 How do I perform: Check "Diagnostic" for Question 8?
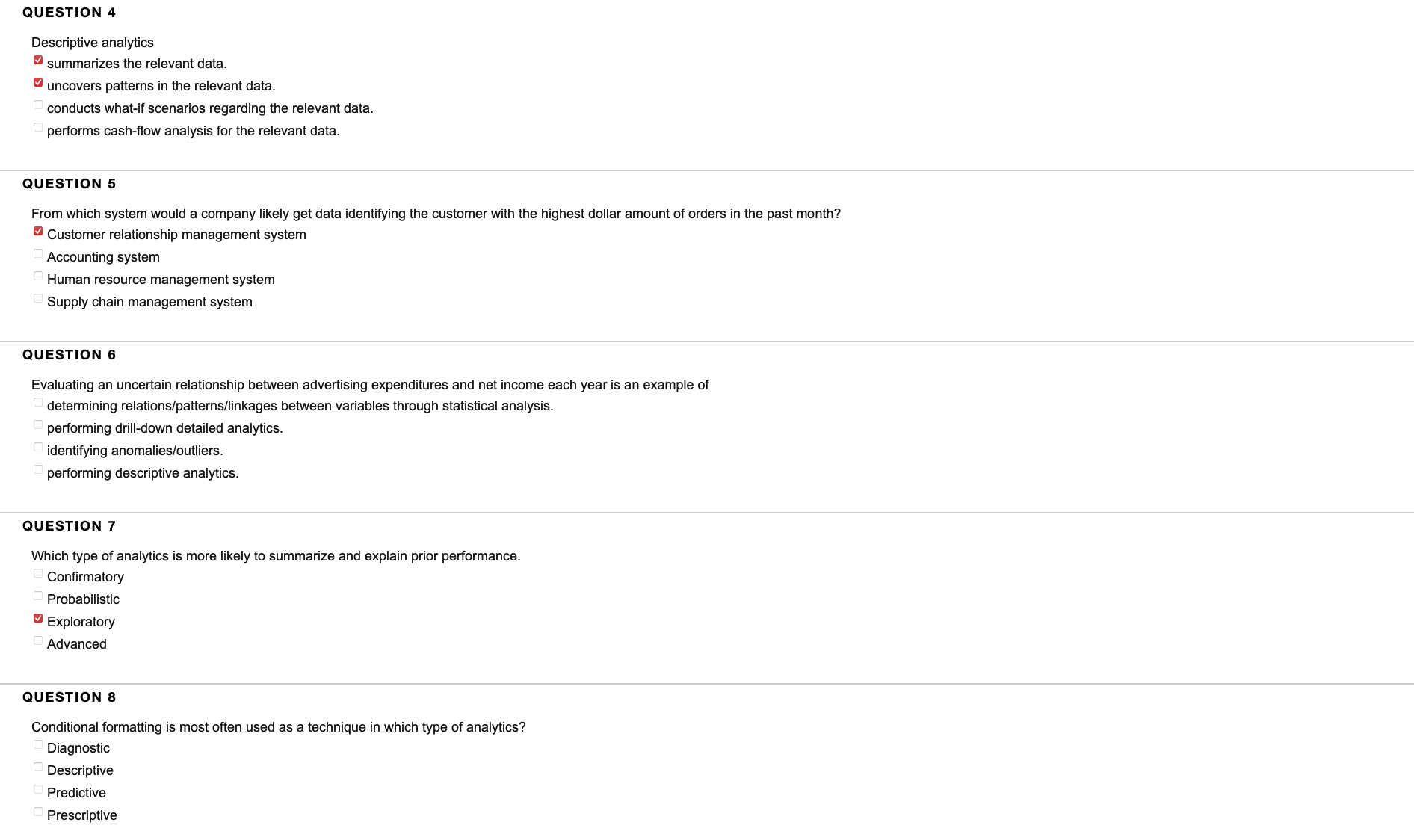click(x=38, y=744)
